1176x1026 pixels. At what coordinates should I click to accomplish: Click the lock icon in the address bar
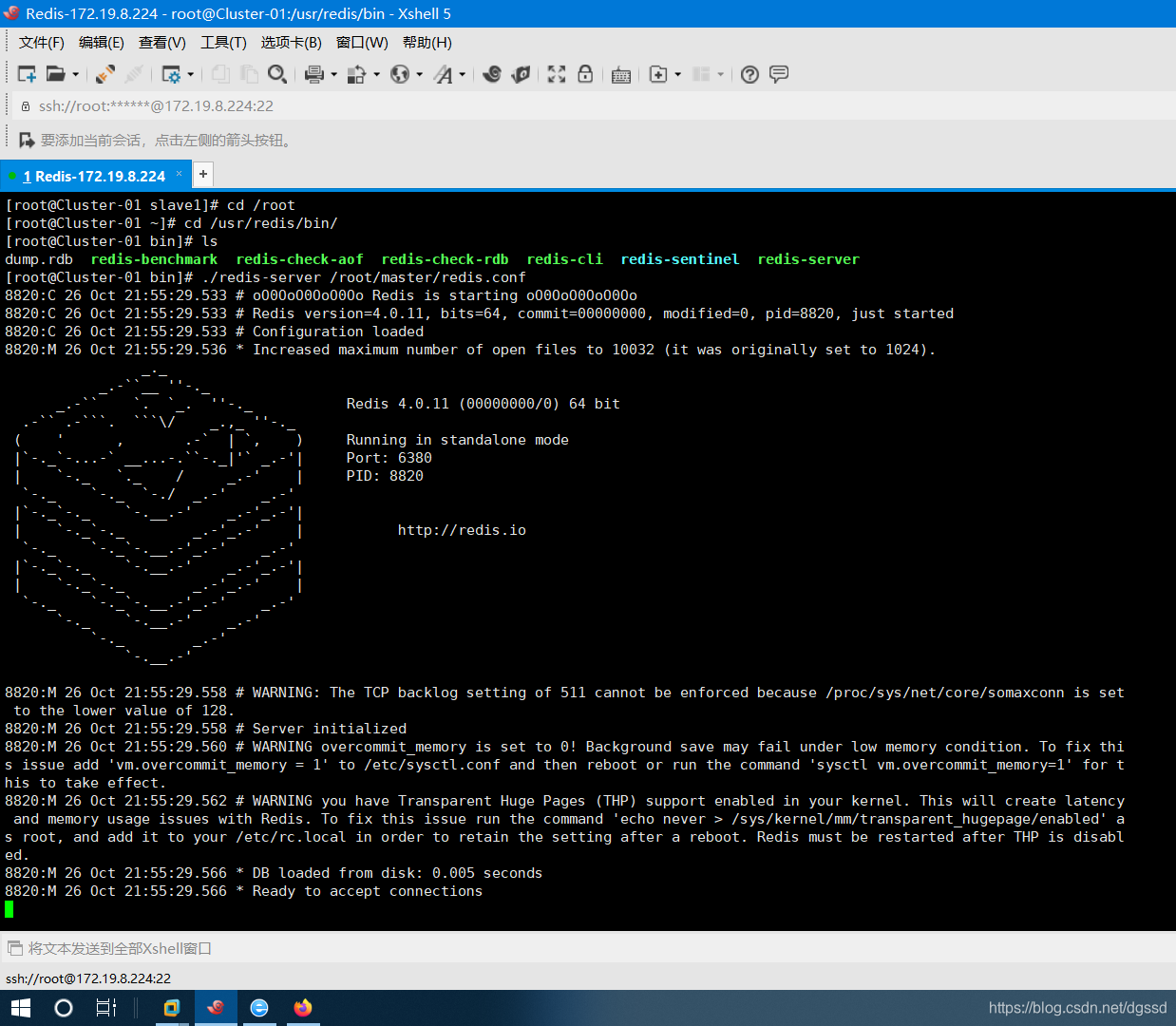[26, 106]
